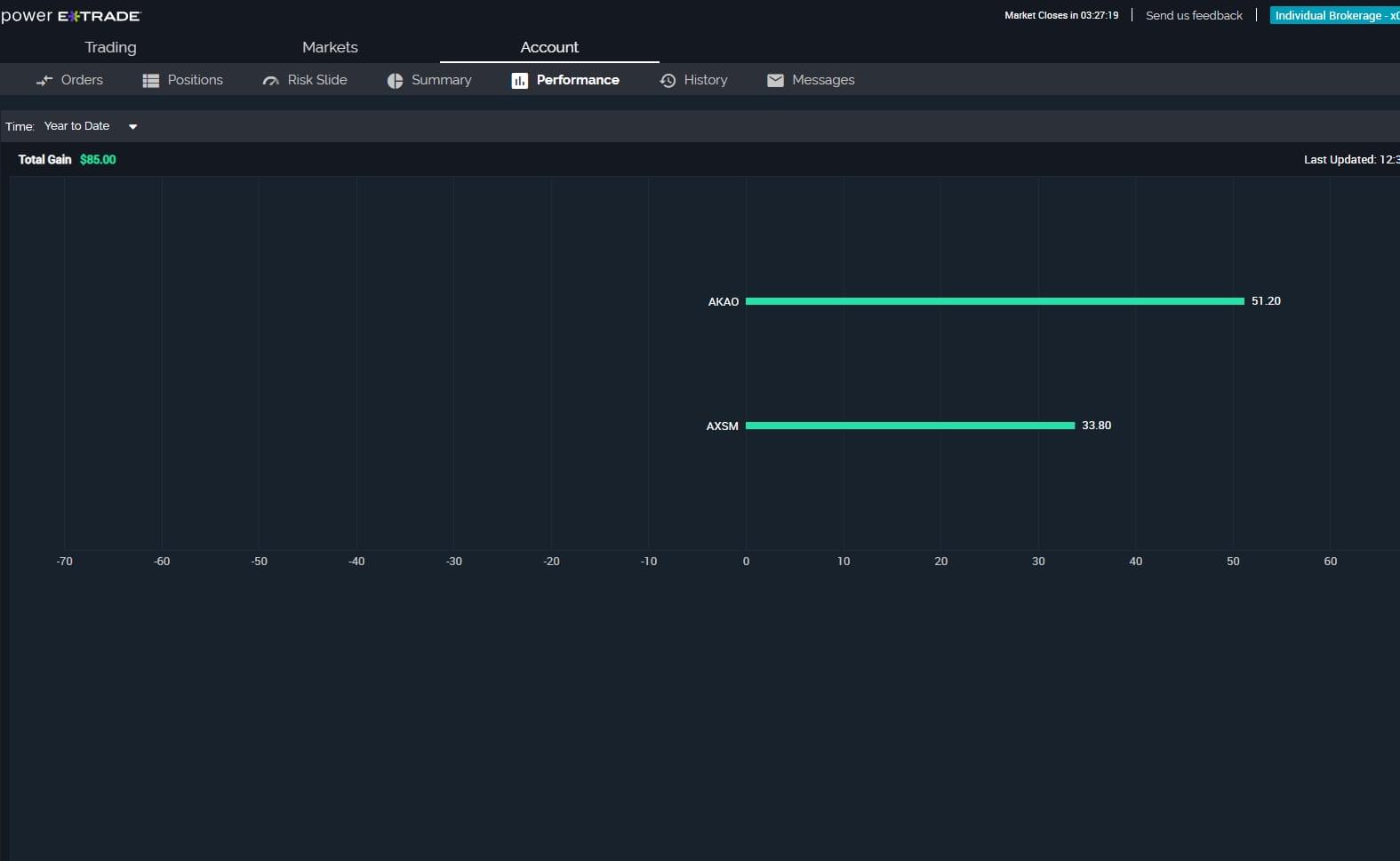Open the Year to Date selector
Viewport: 1400px width, 861px height.
77,126
